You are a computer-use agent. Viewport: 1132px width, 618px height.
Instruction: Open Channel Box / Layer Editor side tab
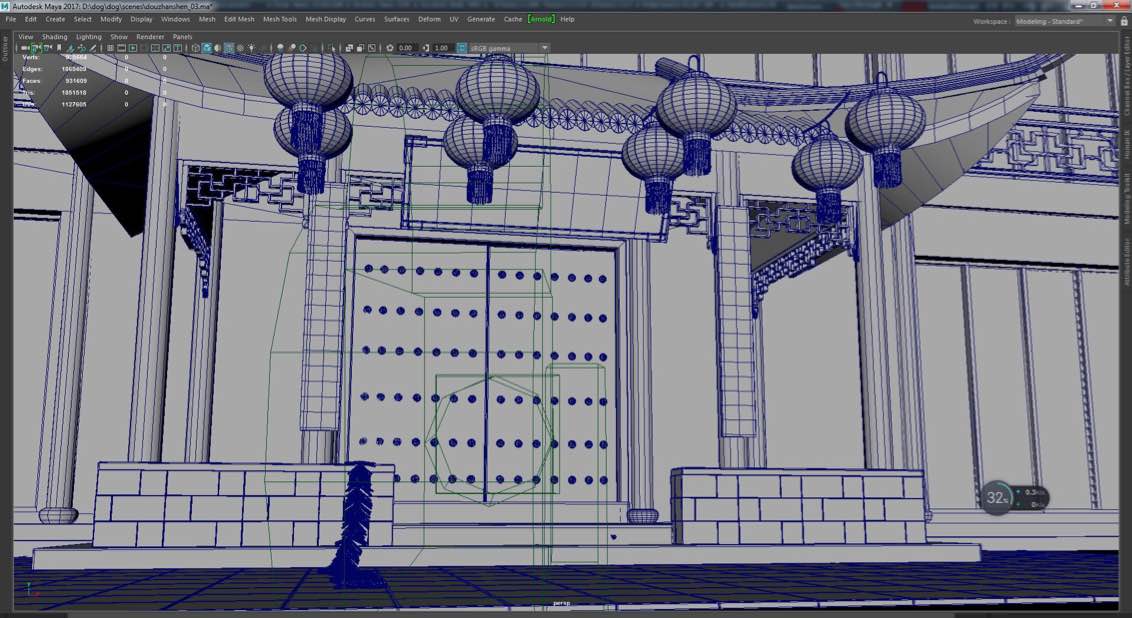pyautogui.click(x=1127, y=78)
